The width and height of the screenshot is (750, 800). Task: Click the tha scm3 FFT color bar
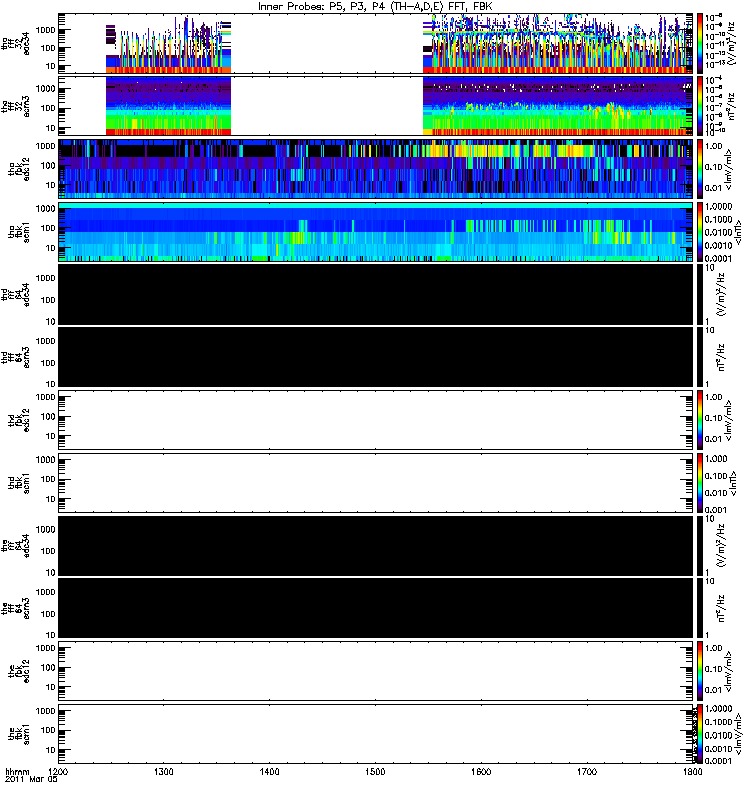[700, 106]
